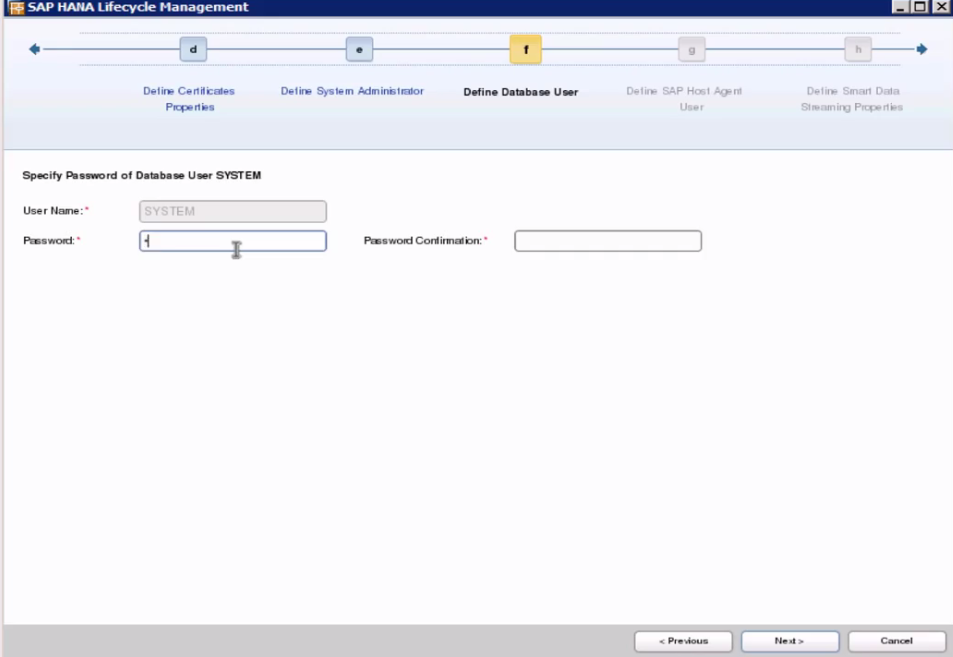Image resolution: width=953 pixels, height=657 pixels.
Task: Click the SAP HANA Lifecycle Management title icon
Action: [x=16, y=7]
